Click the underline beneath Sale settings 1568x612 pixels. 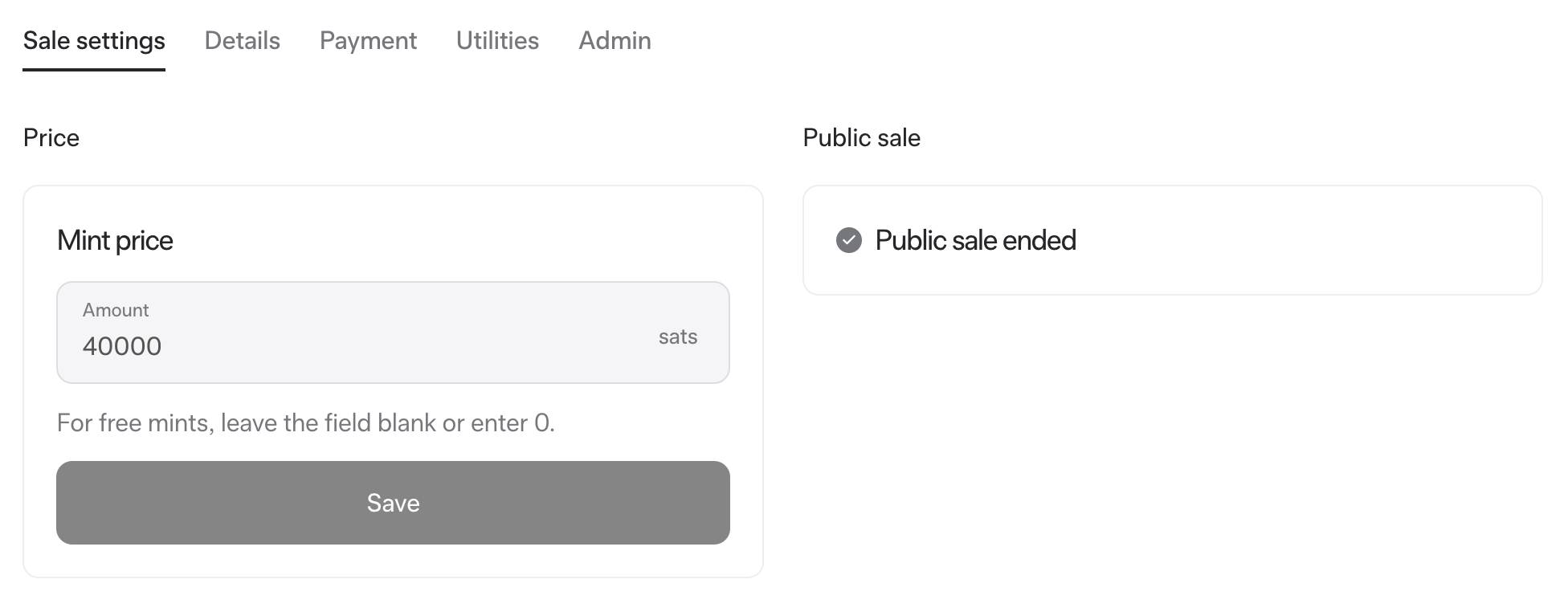tap(94, 69)
